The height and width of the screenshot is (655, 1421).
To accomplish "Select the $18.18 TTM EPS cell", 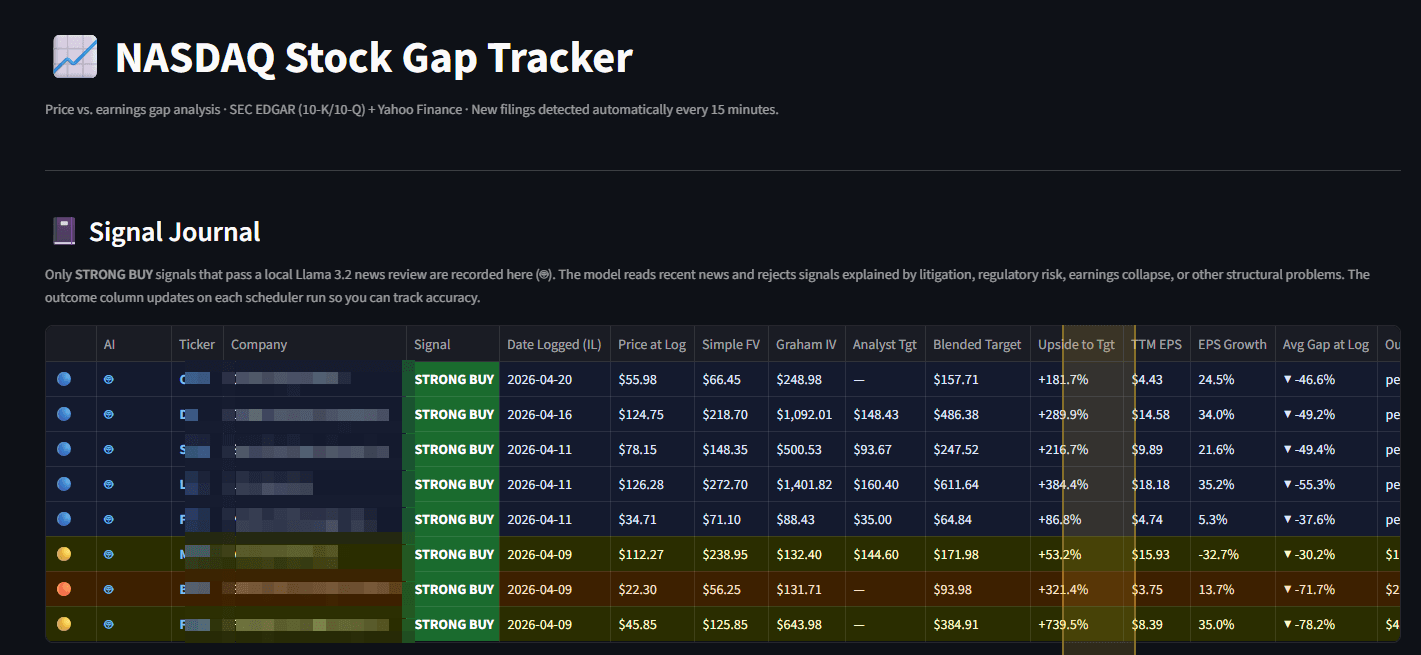I will [x=1157, y=484].
